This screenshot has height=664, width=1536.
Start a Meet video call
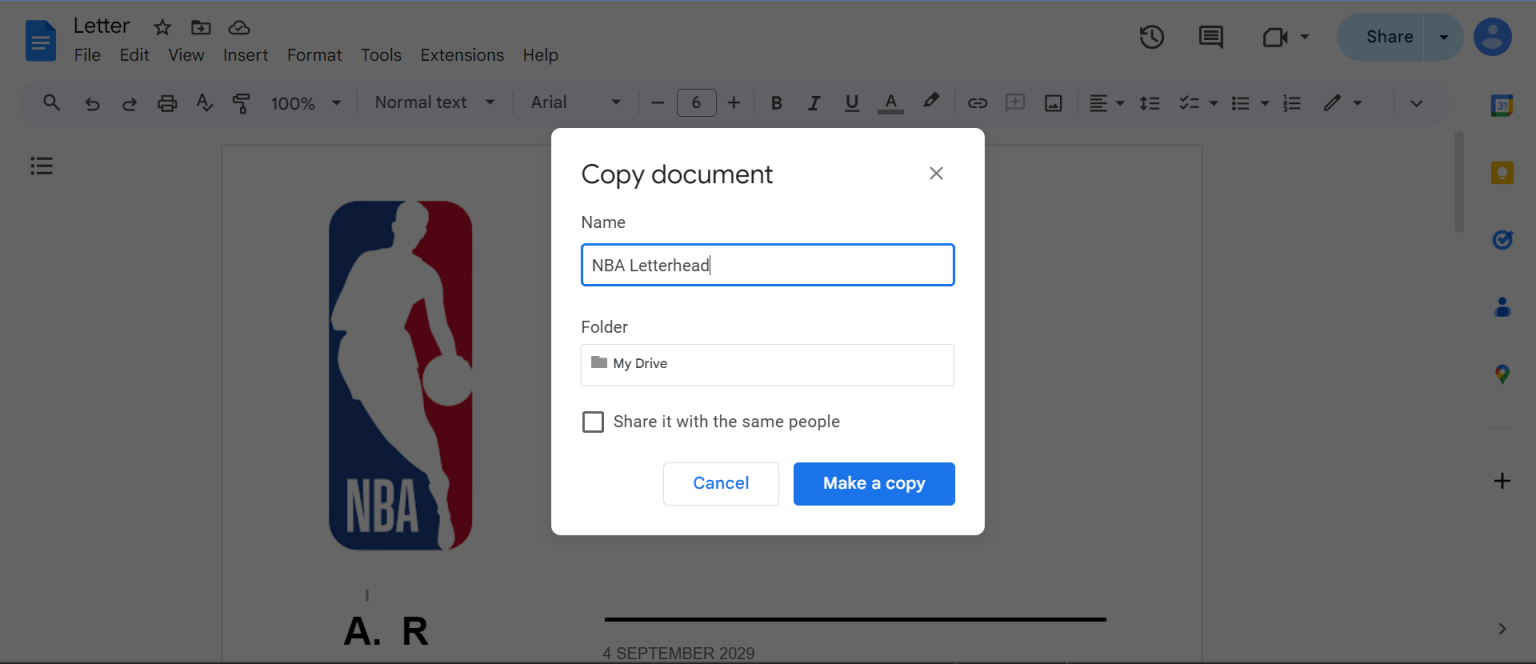tap(1274, 37)
